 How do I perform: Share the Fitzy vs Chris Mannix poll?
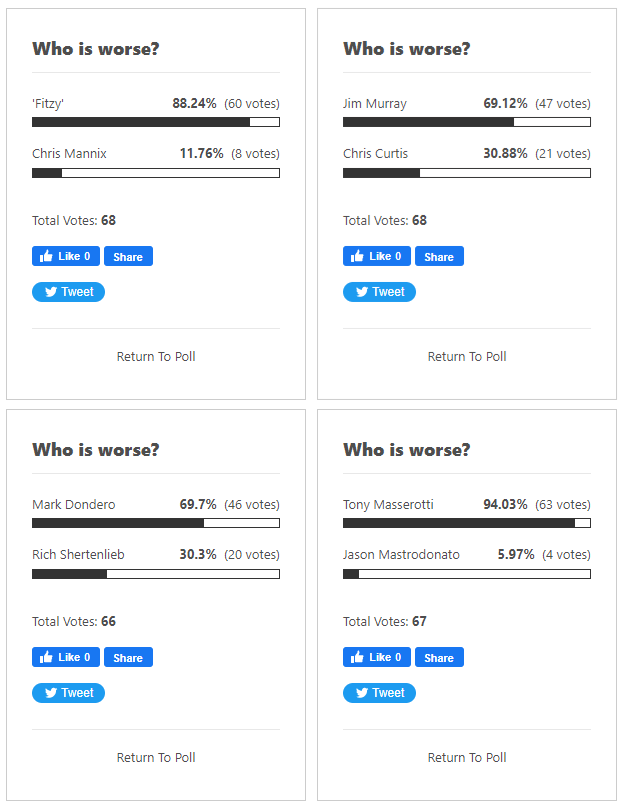(128, 256)
